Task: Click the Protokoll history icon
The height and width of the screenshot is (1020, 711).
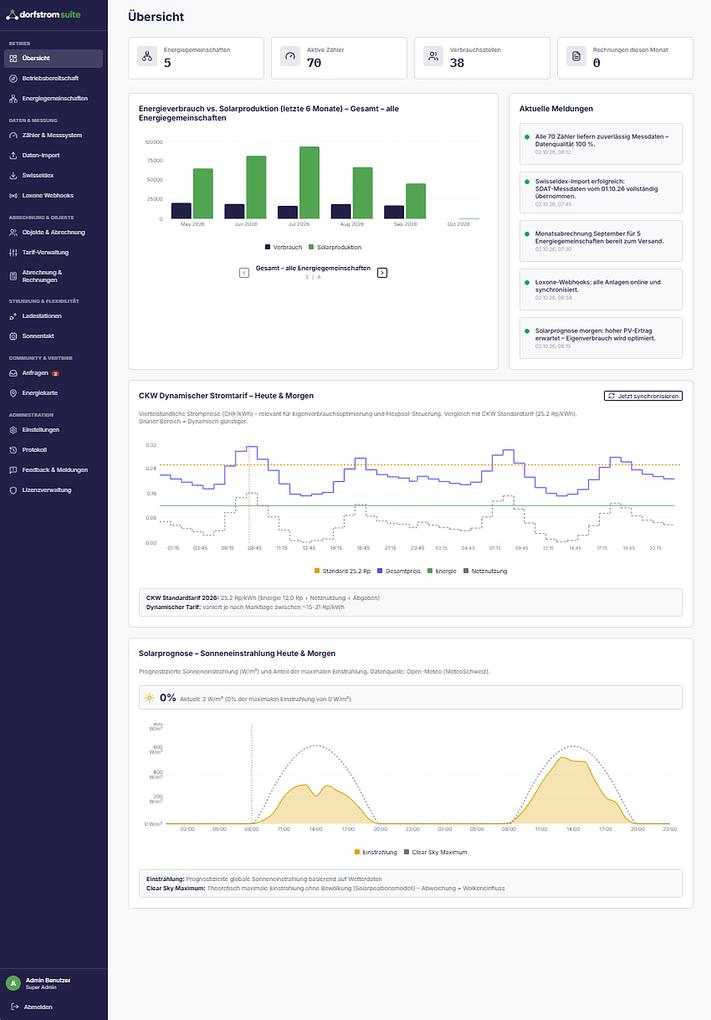Action: coord(13,450)
